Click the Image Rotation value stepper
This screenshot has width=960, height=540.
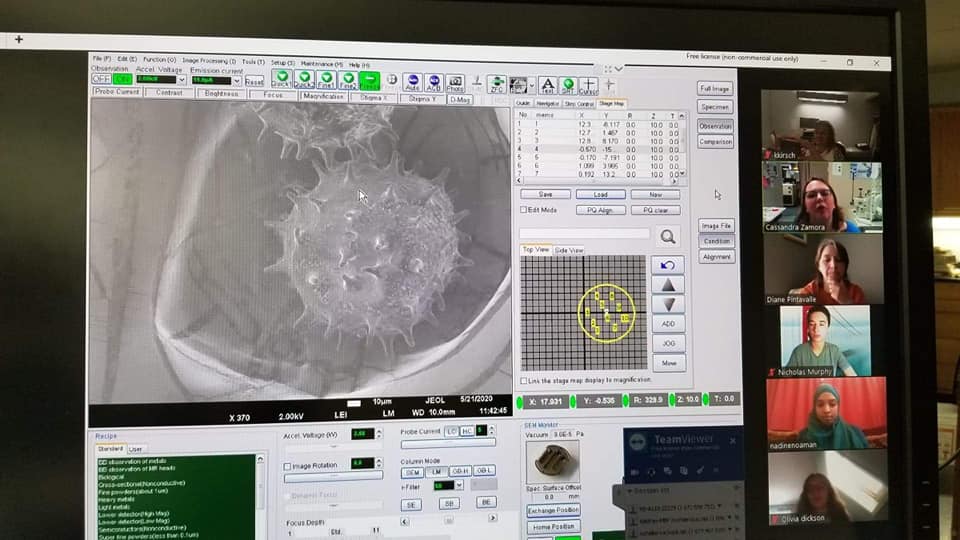pos(379,463)
